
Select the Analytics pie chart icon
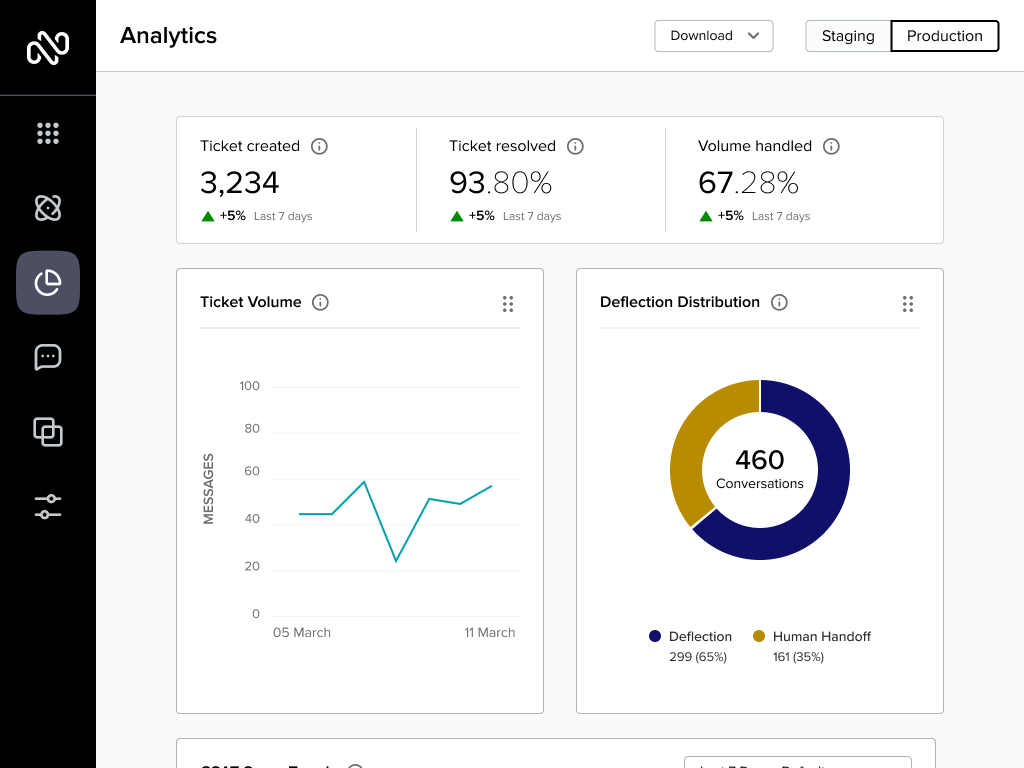tap(48, 283)
